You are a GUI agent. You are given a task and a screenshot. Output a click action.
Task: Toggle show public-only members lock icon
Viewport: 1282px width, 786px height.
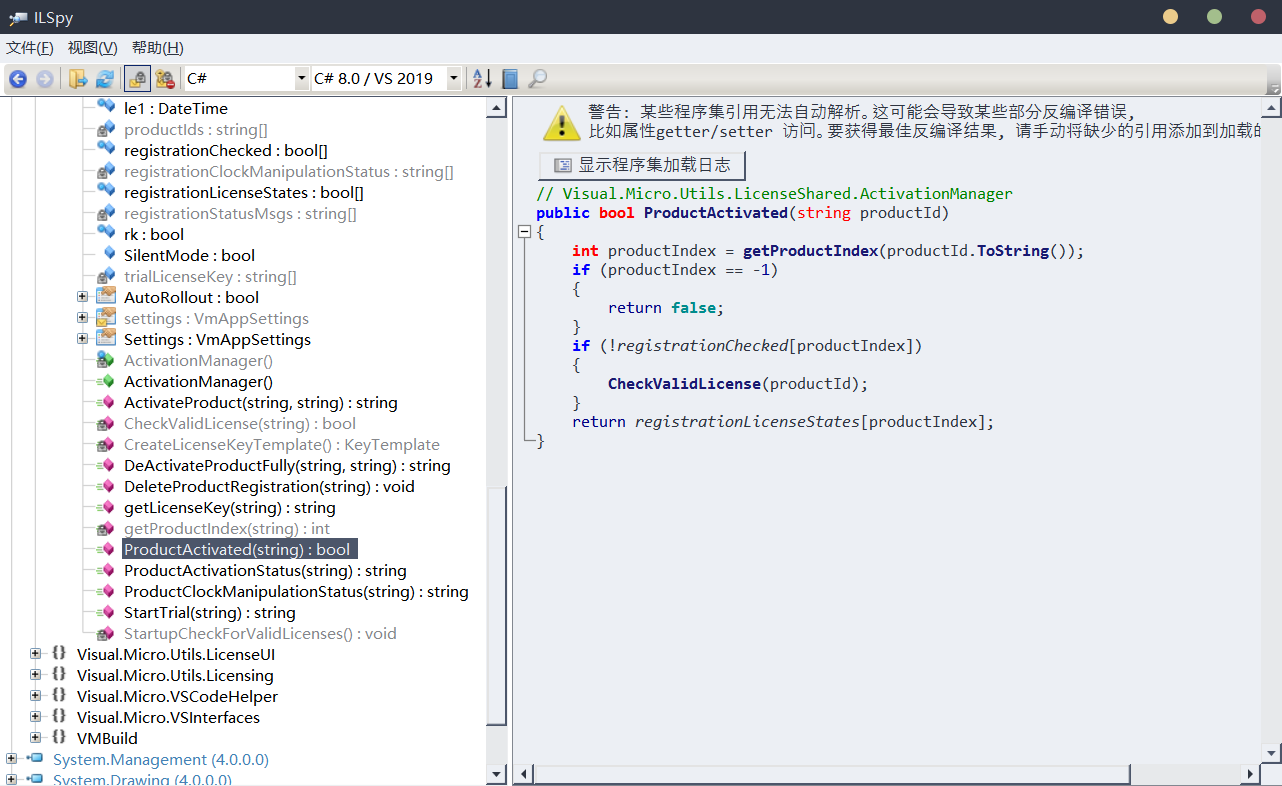[x=135, y=78]
